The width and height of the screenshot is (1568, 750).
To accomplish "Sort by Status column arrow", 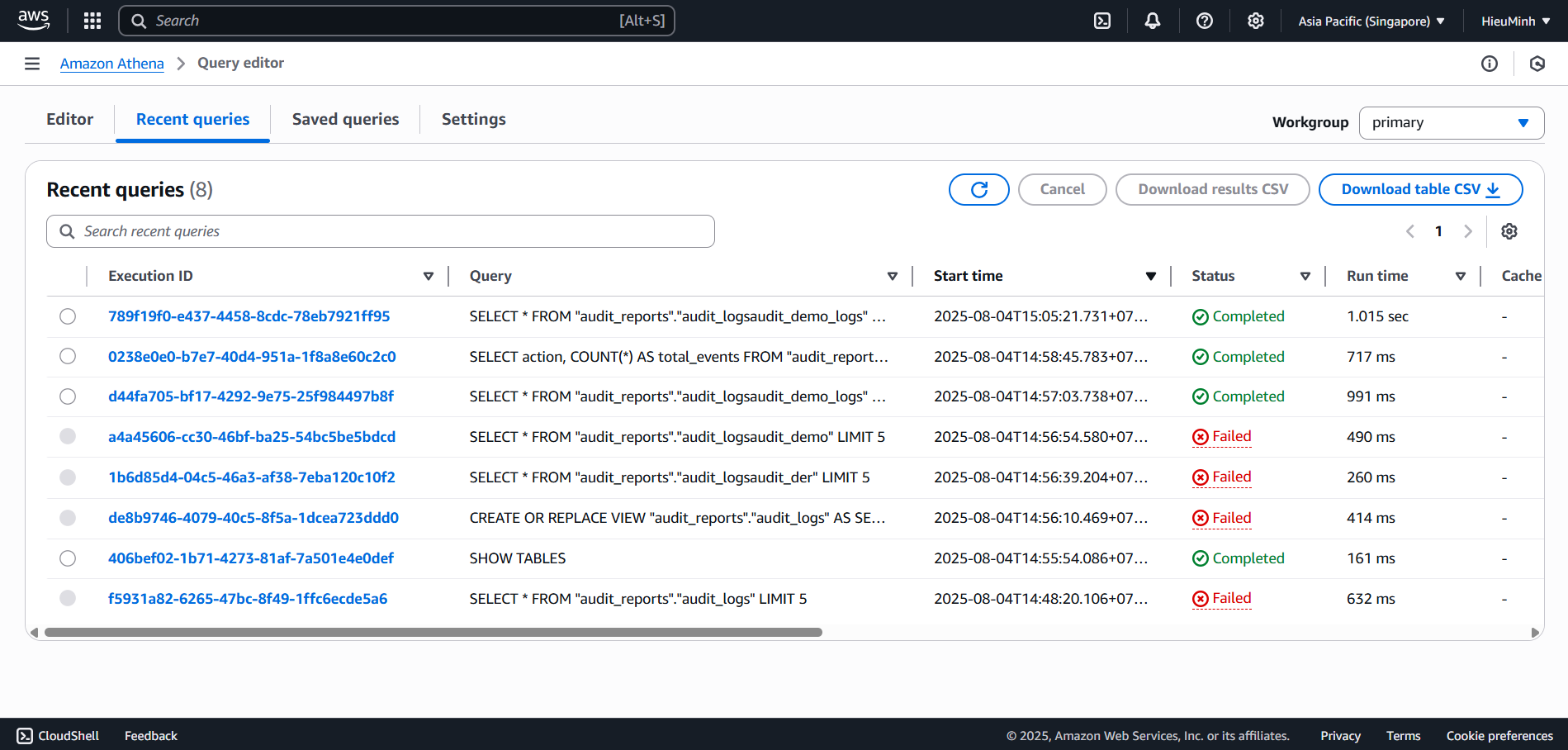I will [x=1305, y=277].
